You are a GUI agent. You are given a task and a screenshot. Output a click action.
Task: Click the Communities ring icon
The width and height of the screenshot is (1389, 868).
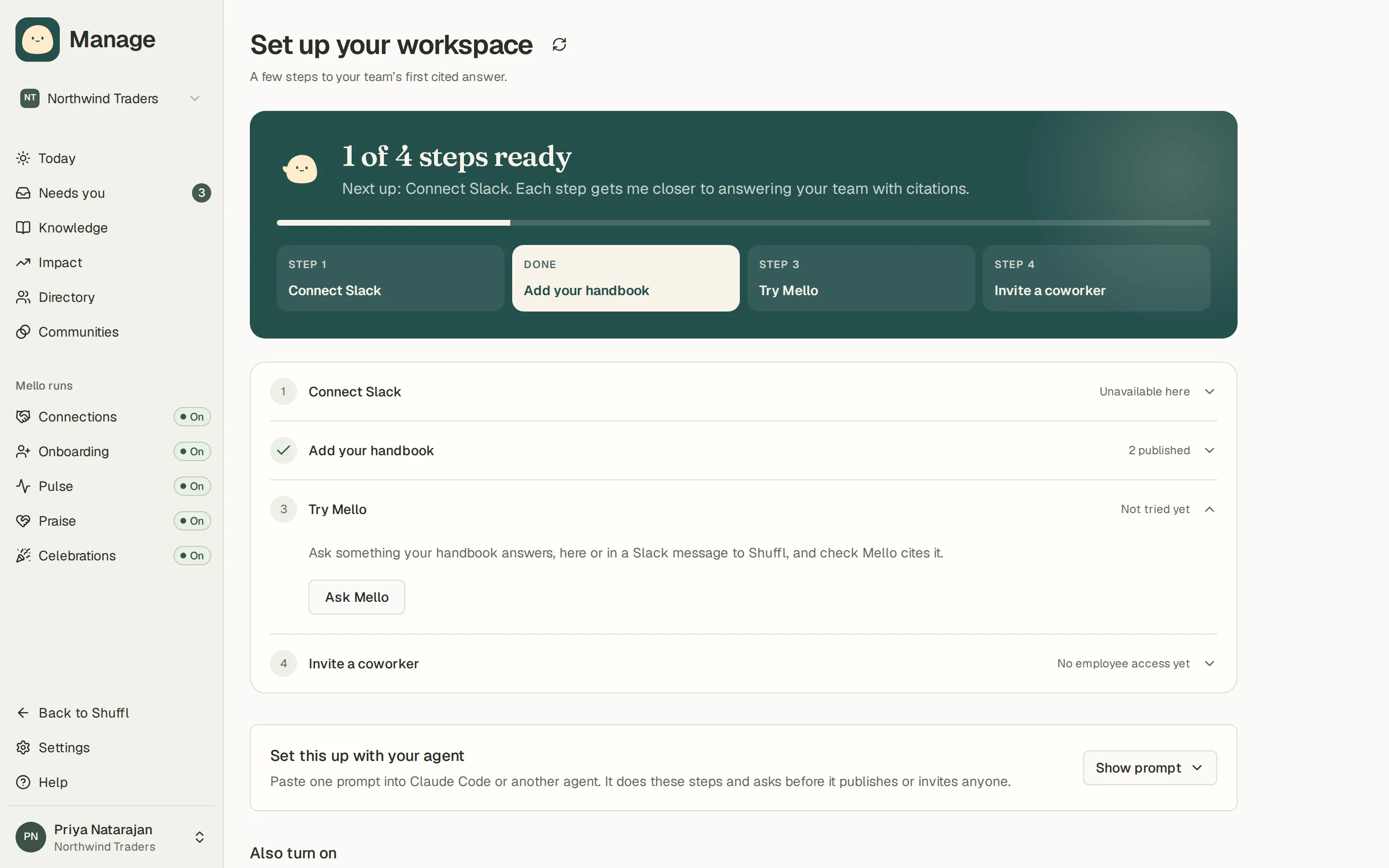pos(23,332)
